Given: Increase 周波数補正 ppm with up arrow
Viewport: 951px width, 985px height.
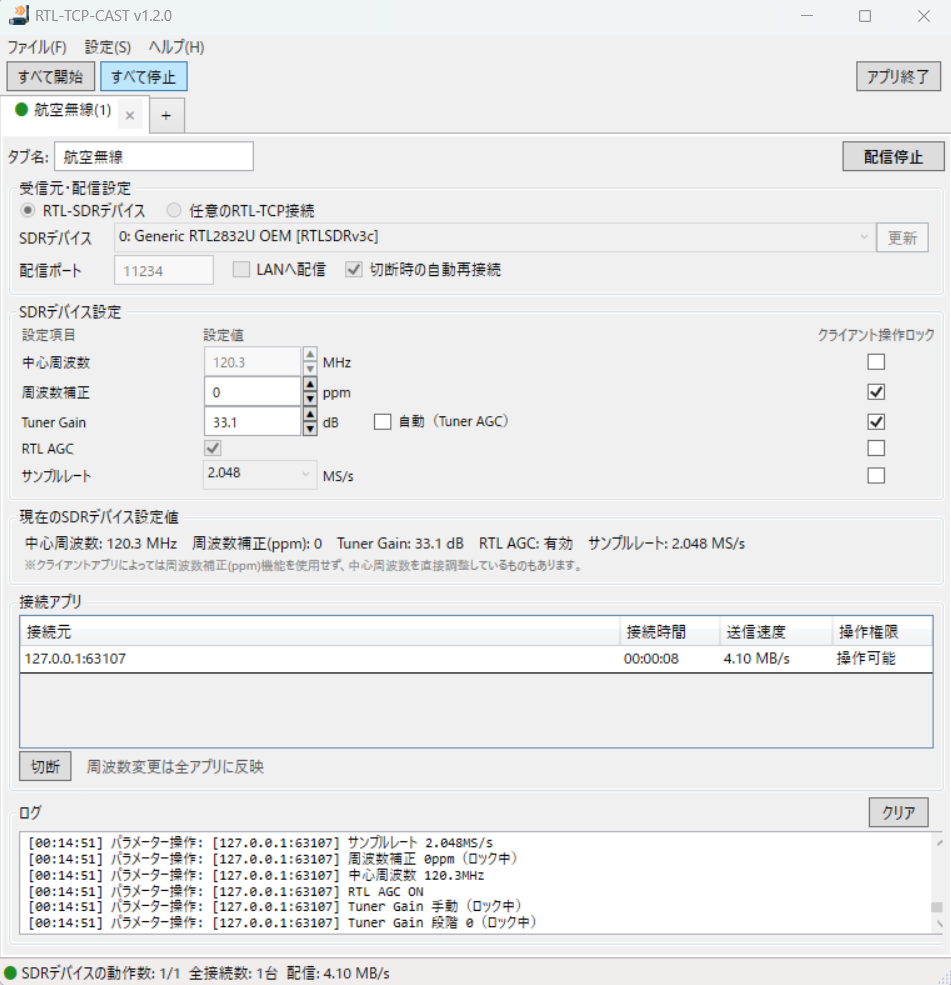Looking at the screenshot, I should click(310, 384).
